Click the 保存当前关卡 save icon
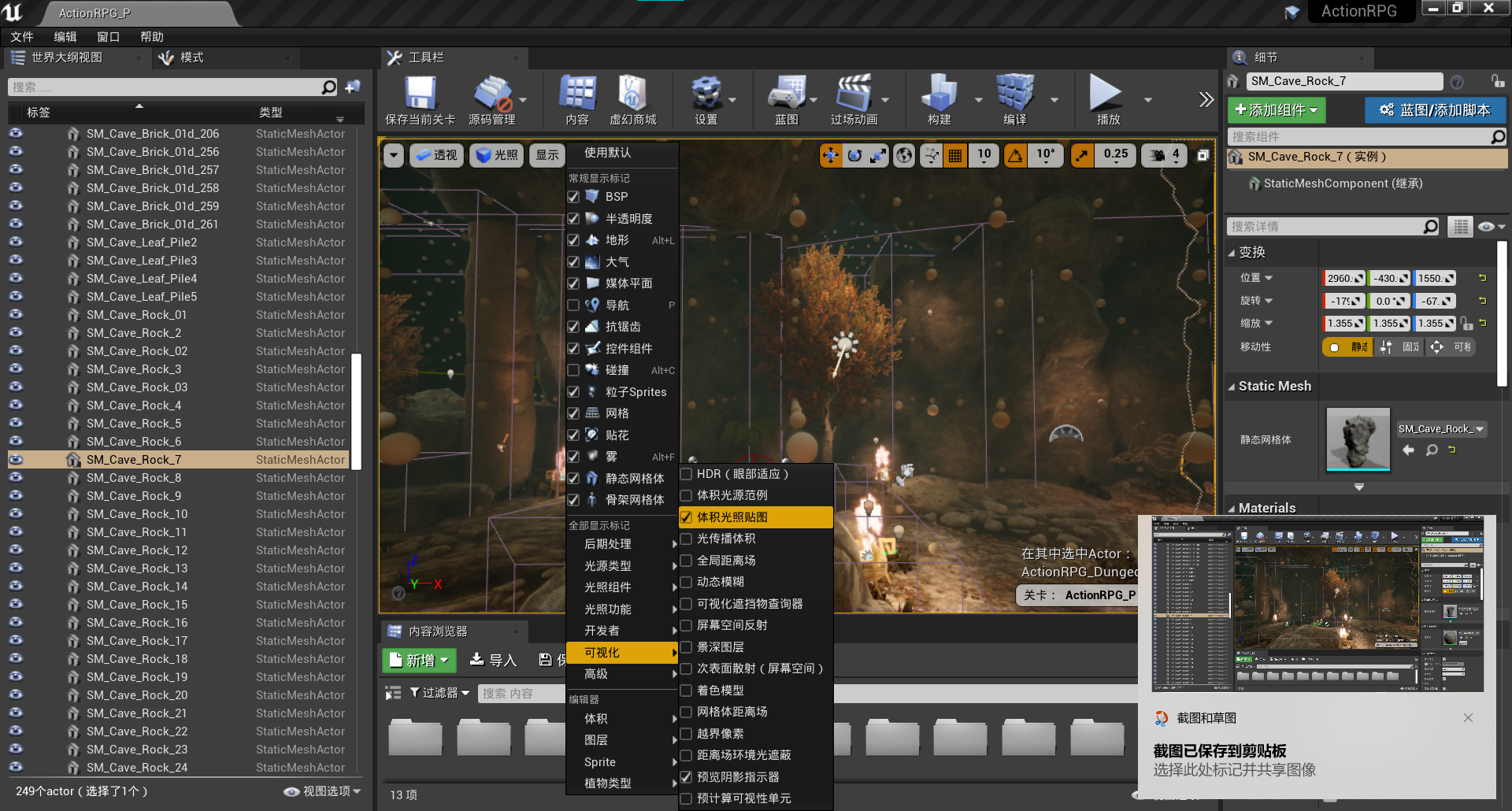Screen dimensions: 1512x811 click(x=419, y=94)
